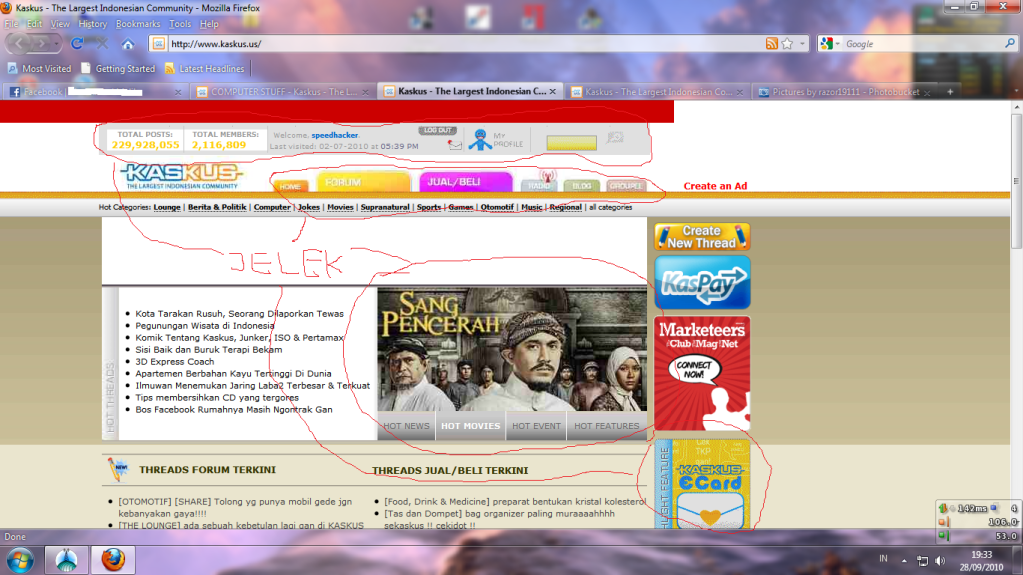Open Most Visited bookmarks folder
The height and width of the screenshot is (575, 1023).
[39, 69]
